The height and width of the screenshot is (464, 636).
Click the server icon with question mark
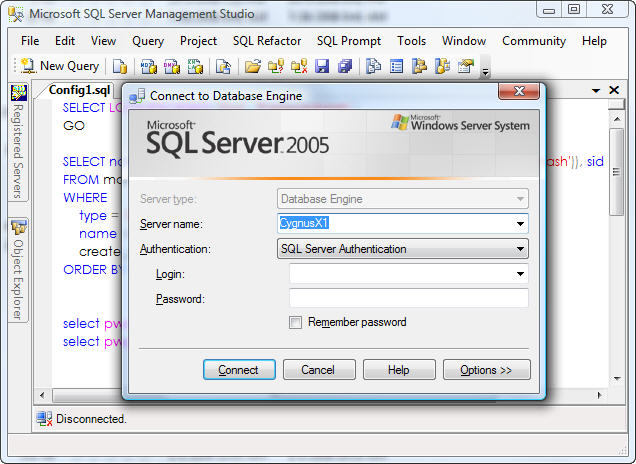276,66
